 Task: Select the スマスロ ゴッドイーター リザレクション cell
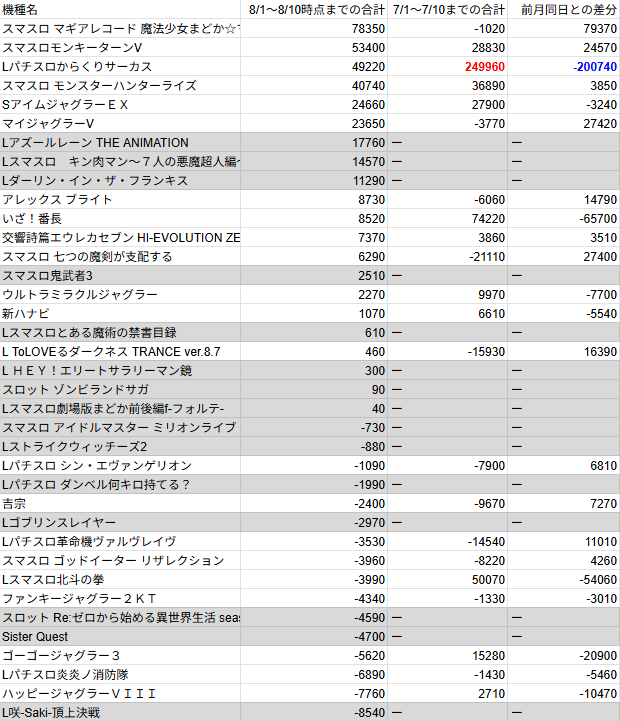coord(120,561)
